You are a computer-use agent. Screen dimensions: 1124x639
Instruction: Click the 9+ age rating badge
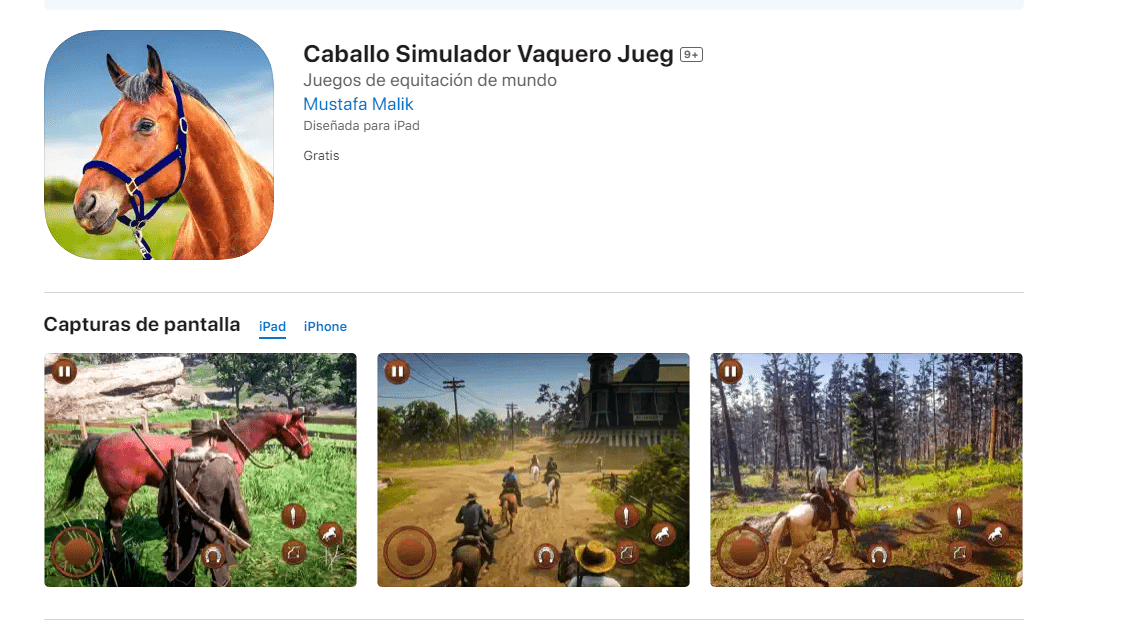tap(691, 55)
